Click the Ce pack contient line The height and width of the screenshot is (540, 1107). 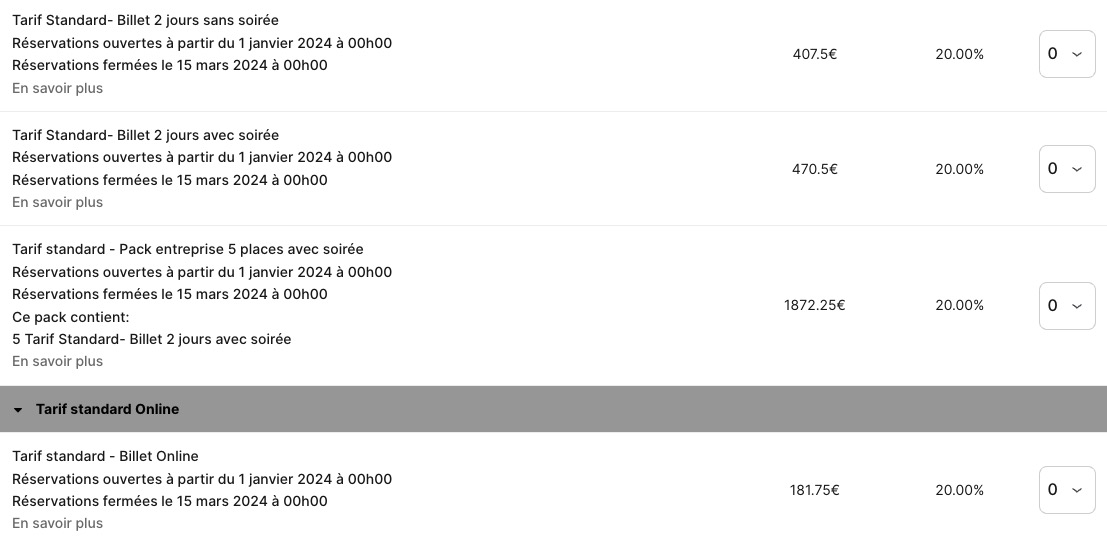pos(70,317)
